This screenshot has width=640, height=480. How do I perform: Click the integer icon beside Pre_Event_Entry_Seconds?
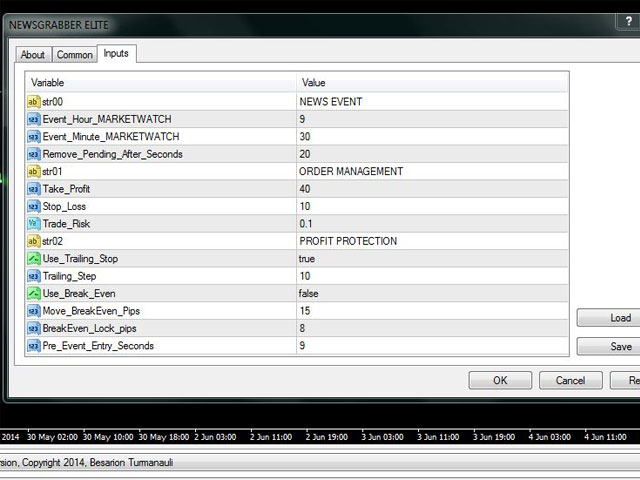33,346
